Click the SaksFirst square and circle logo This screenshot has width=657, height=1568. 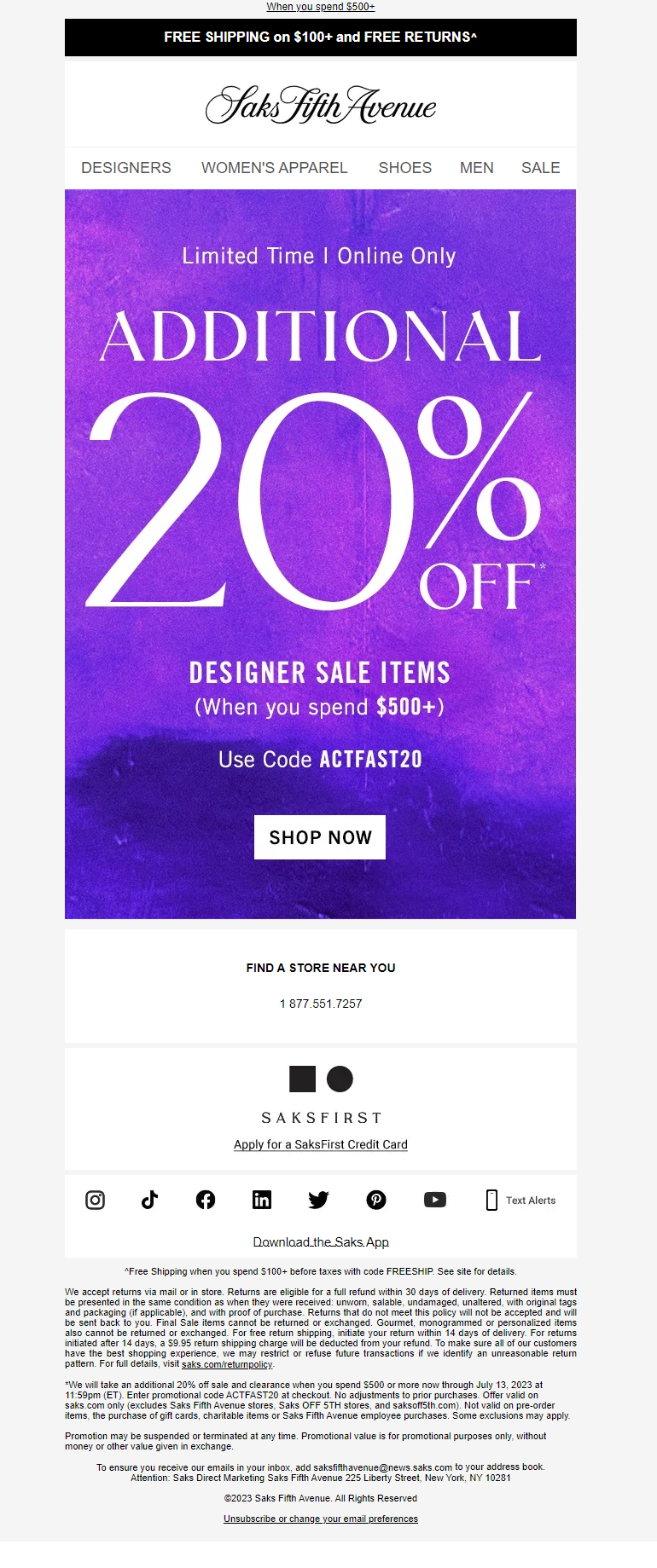[x=321, y=1079]
